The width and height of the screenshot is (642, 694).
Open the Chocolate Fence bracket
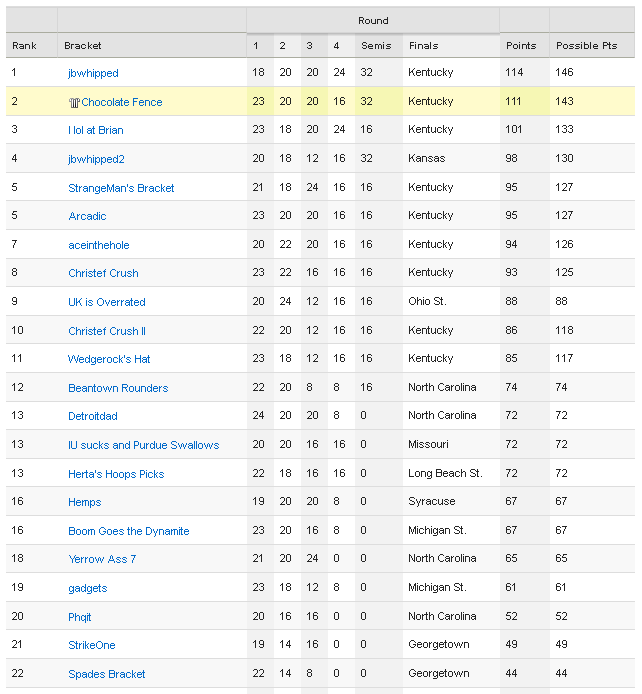coord(121,102)
